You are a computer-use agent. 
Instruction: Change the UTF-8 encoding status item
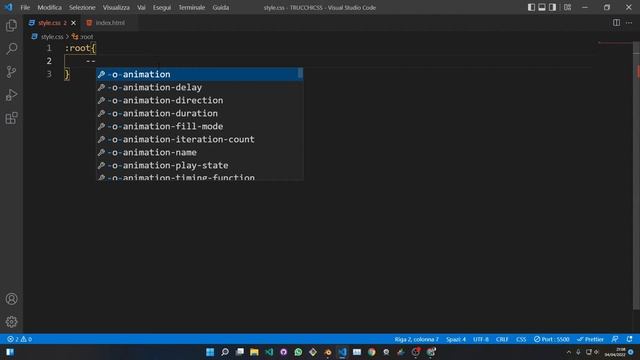click(481, 339)
